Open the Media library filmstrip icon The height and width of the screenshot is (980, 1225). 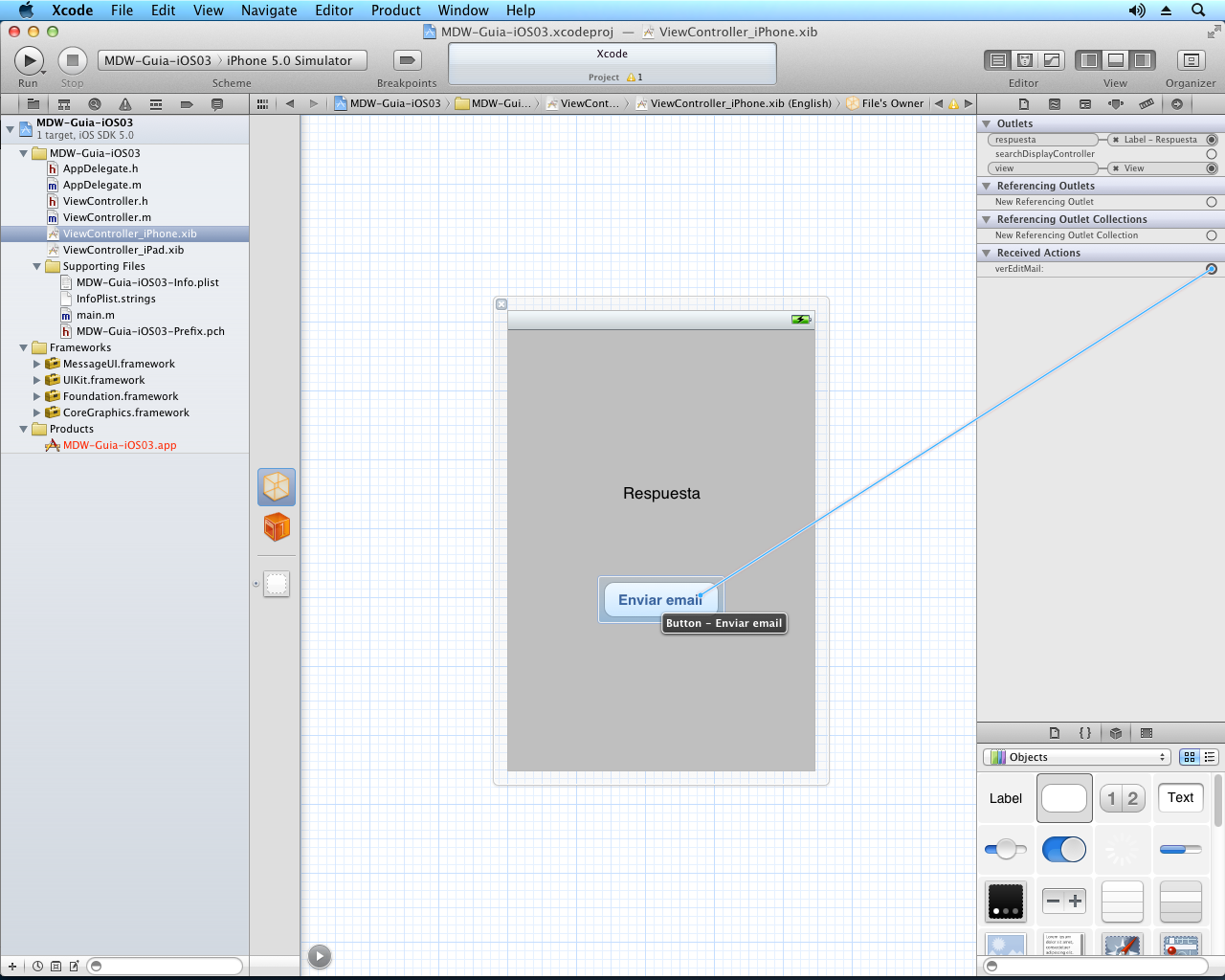1147,733
